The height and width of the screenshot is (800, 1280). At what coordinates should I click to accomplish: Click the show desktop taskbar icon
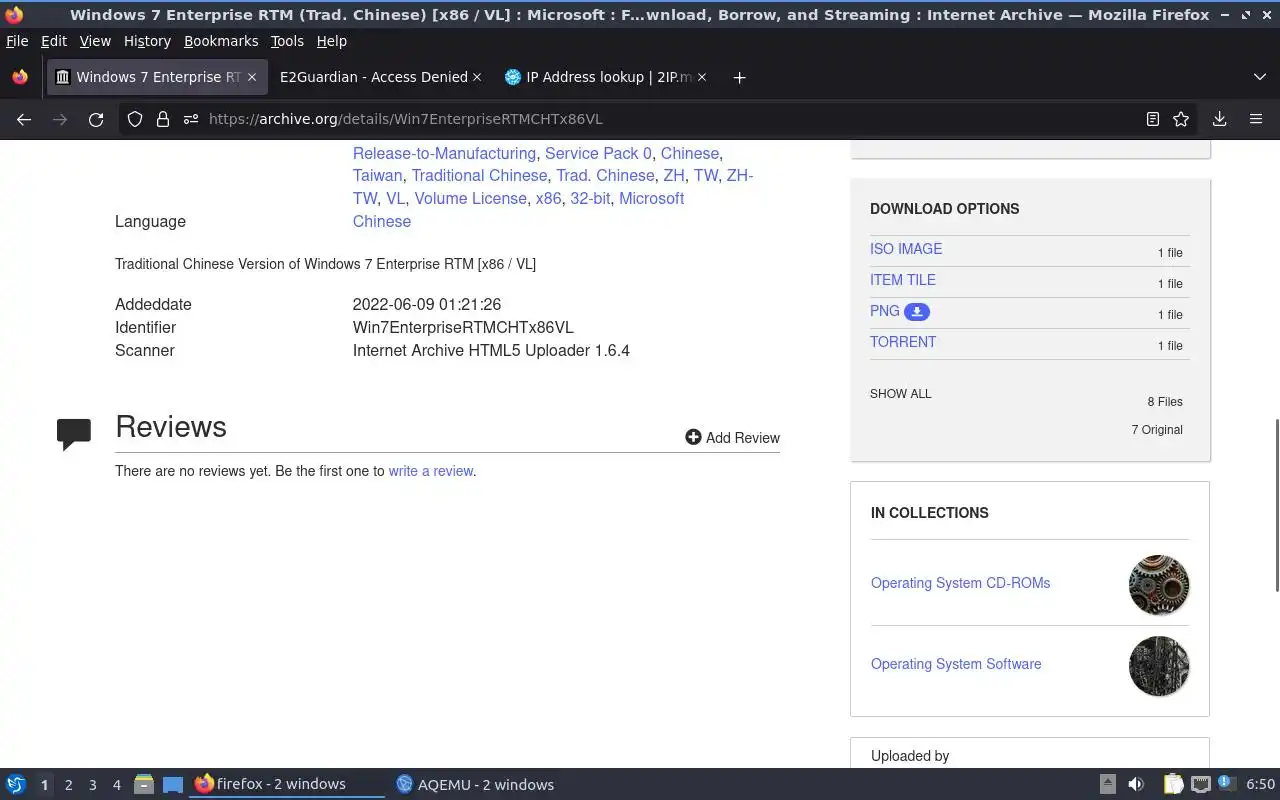tap(173, 785)
